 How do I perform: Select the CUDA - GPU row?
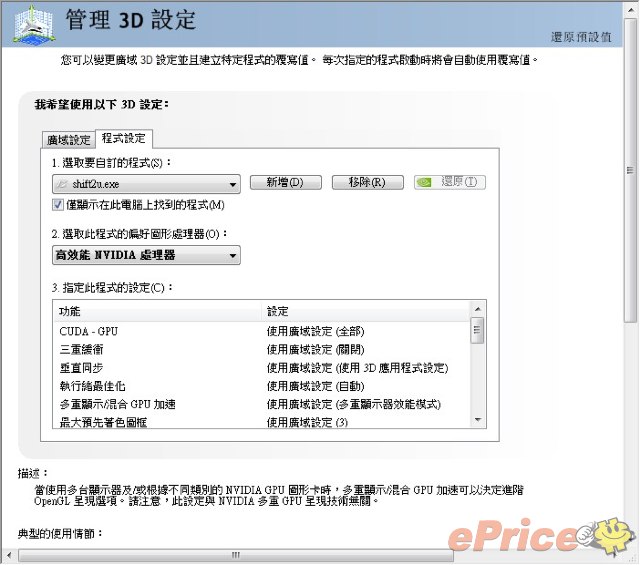261,331
